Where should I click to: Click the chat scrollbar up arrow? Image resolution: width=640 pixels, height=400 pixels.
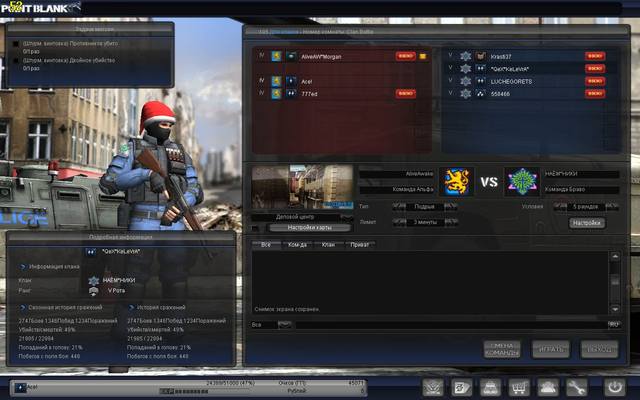[615, 256]
